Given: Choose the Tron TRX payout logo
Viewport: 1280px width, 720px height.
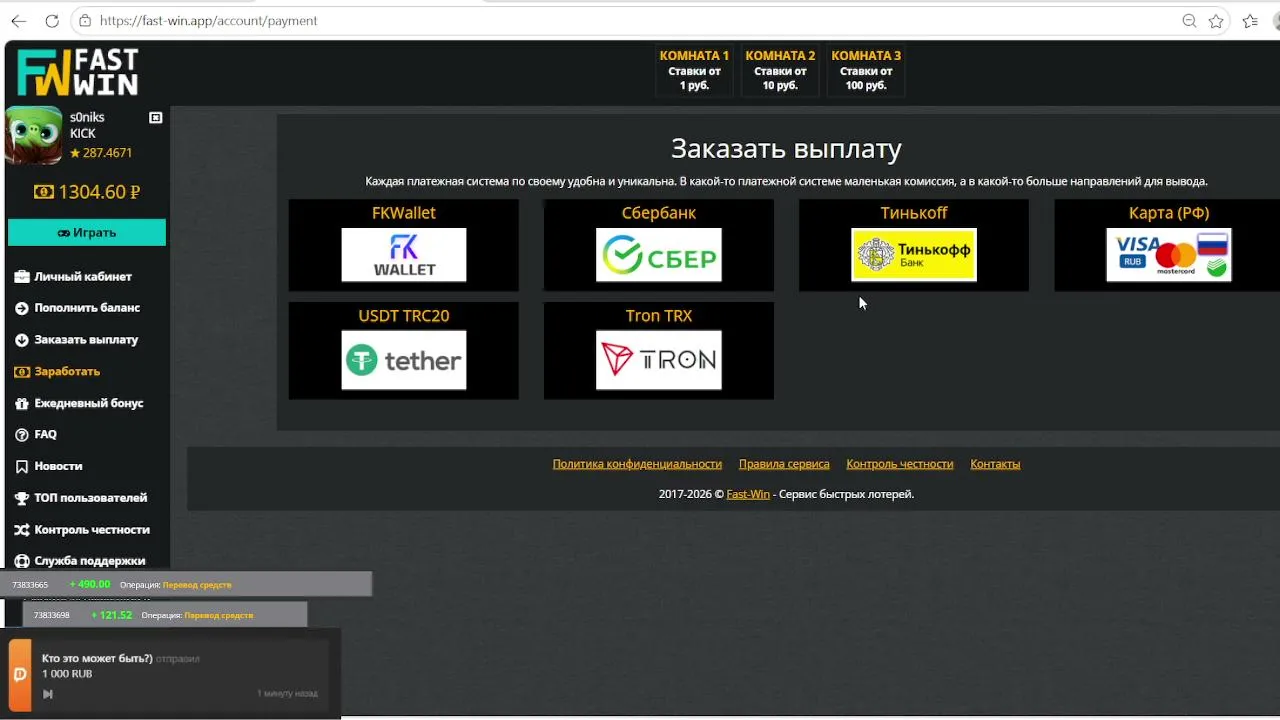Looking at the screenshot, I should point(659,360).
